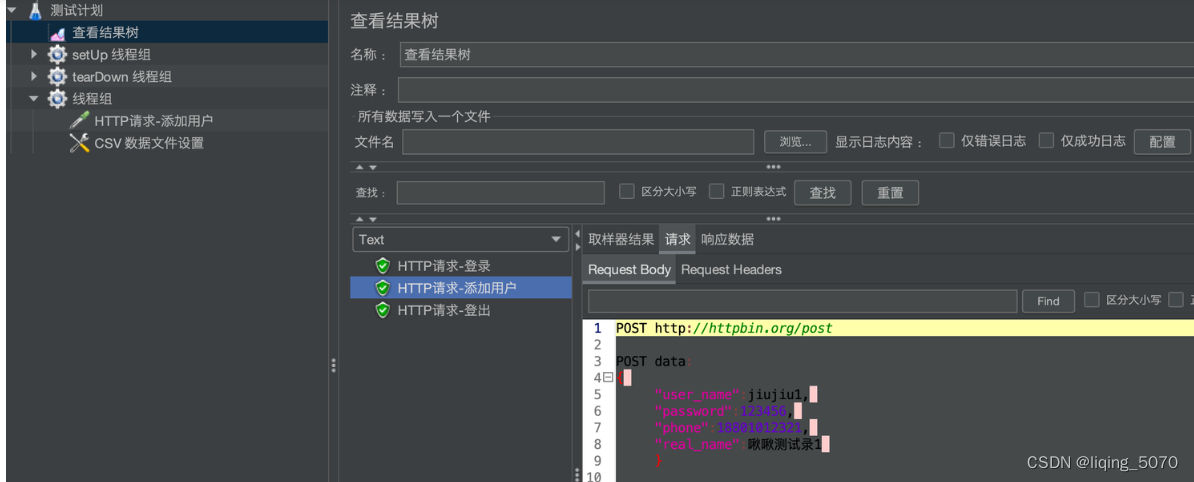Select tearDown 线程组 in tree
Screen dimensions: 1194x482
click(122, 77)
